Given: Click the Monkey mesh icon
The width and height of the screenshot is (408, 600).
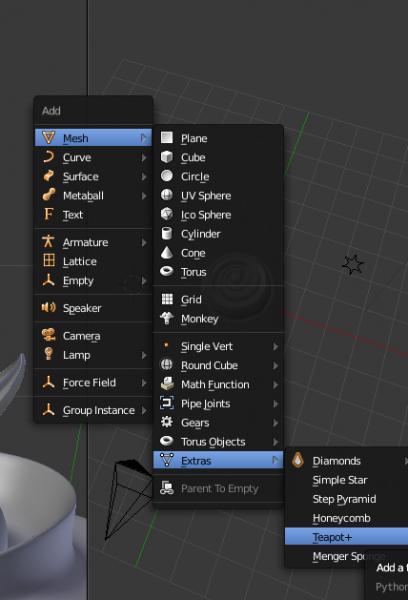Looking at the screenshot, I should tap(167, 318).
